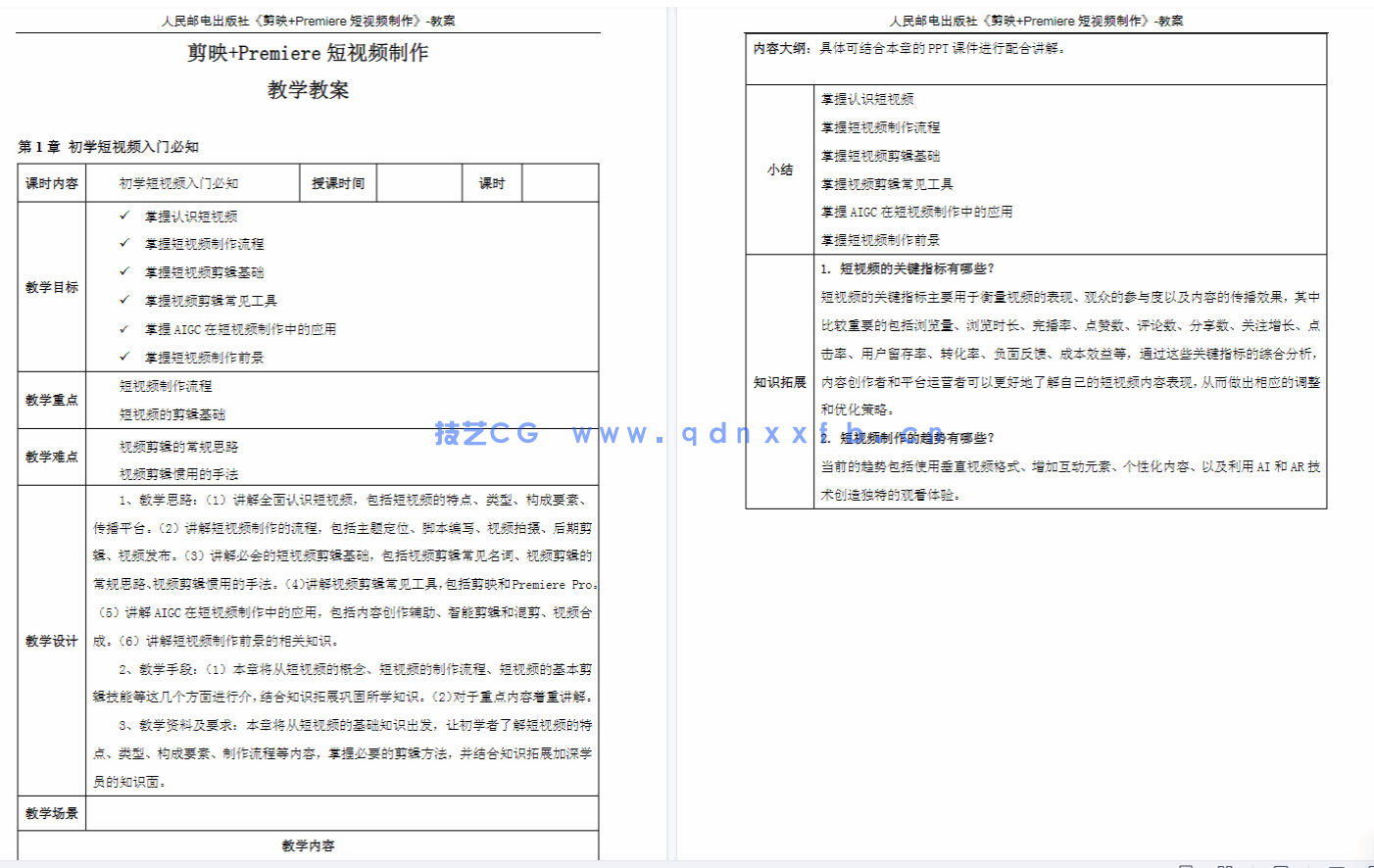Select the 教学设计 label cell
This screenshot has height=868, width=1374.
coord(52,643)
